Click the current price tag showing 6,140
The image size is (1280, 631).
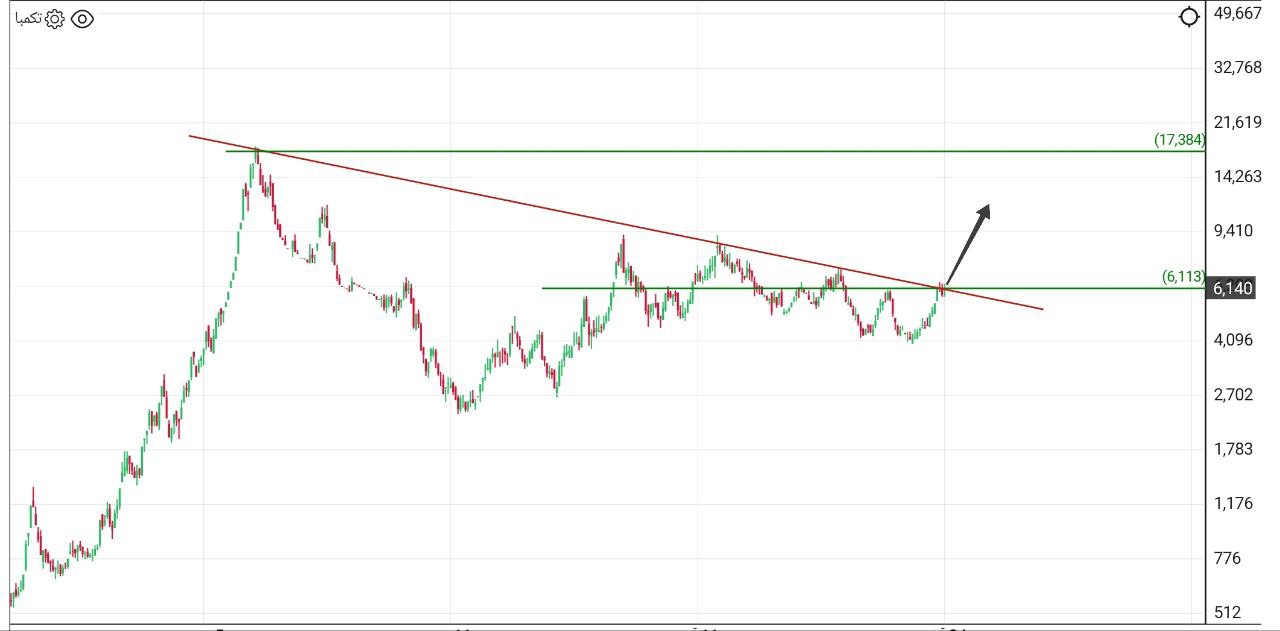coord(1234,287)
